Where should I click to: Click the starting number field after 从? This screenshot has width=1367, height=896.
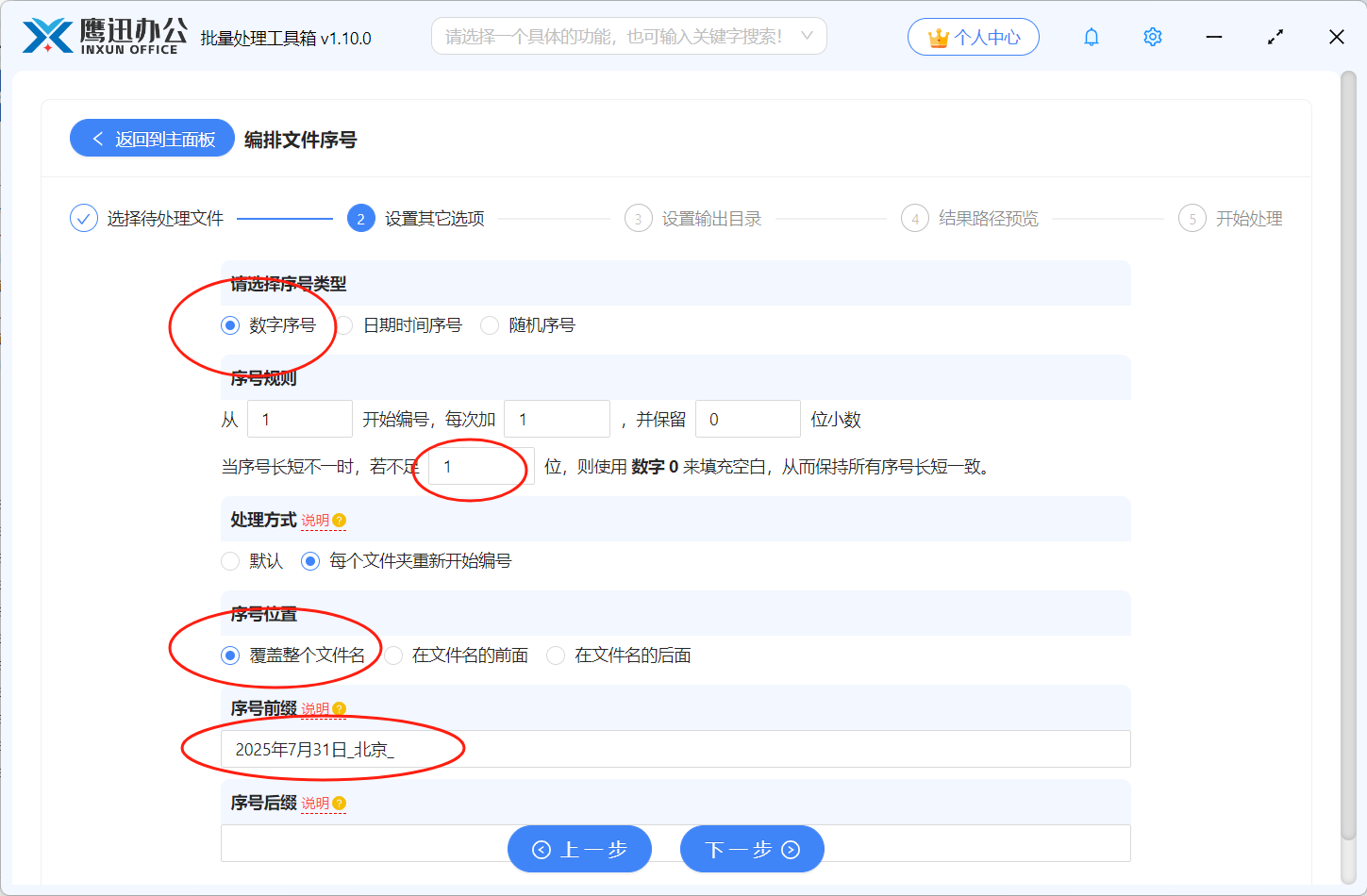coord(300,419)
